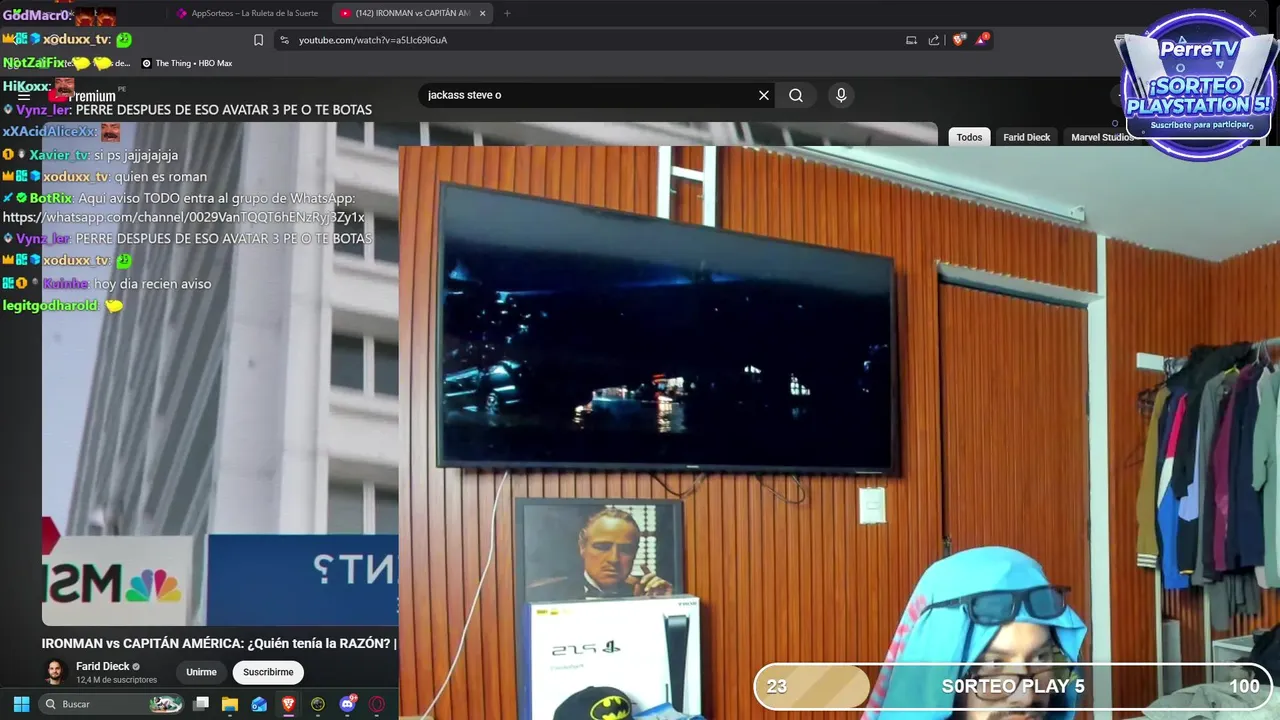
Task: Click the 12,4 M de suscriptores text
Action: tap(116, 680)
